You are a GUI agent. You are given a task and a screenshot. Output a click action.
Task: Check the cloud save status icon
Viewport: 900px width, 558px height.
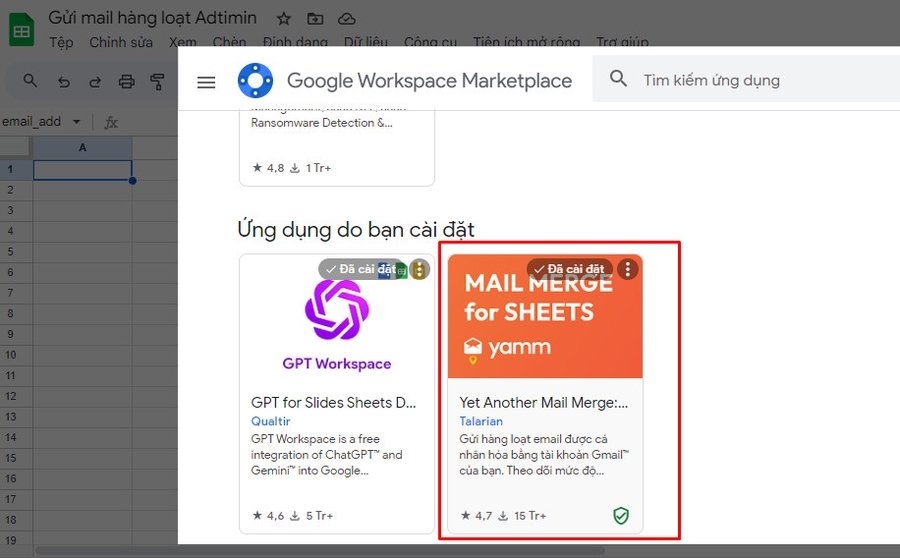347,19
